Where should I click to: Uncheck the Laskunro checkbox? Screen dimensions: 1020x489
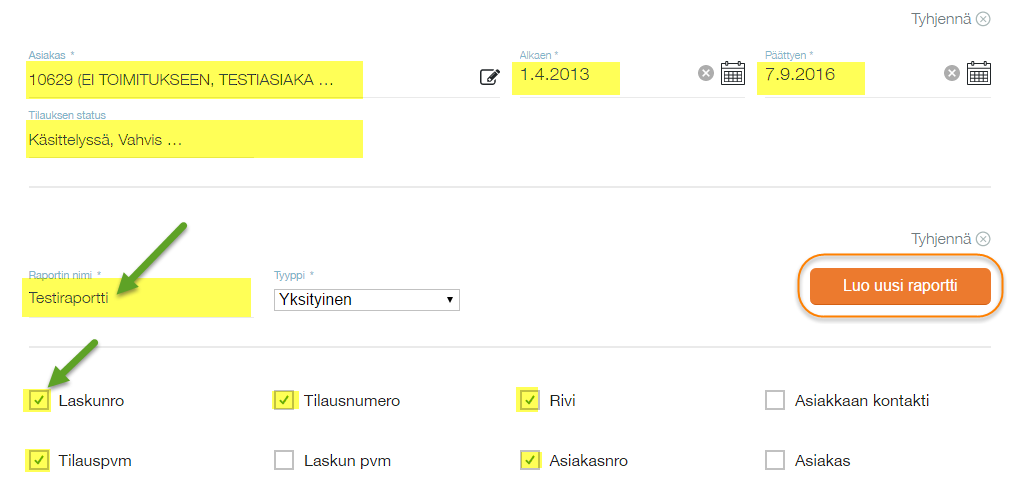click(x=39, y=401)
